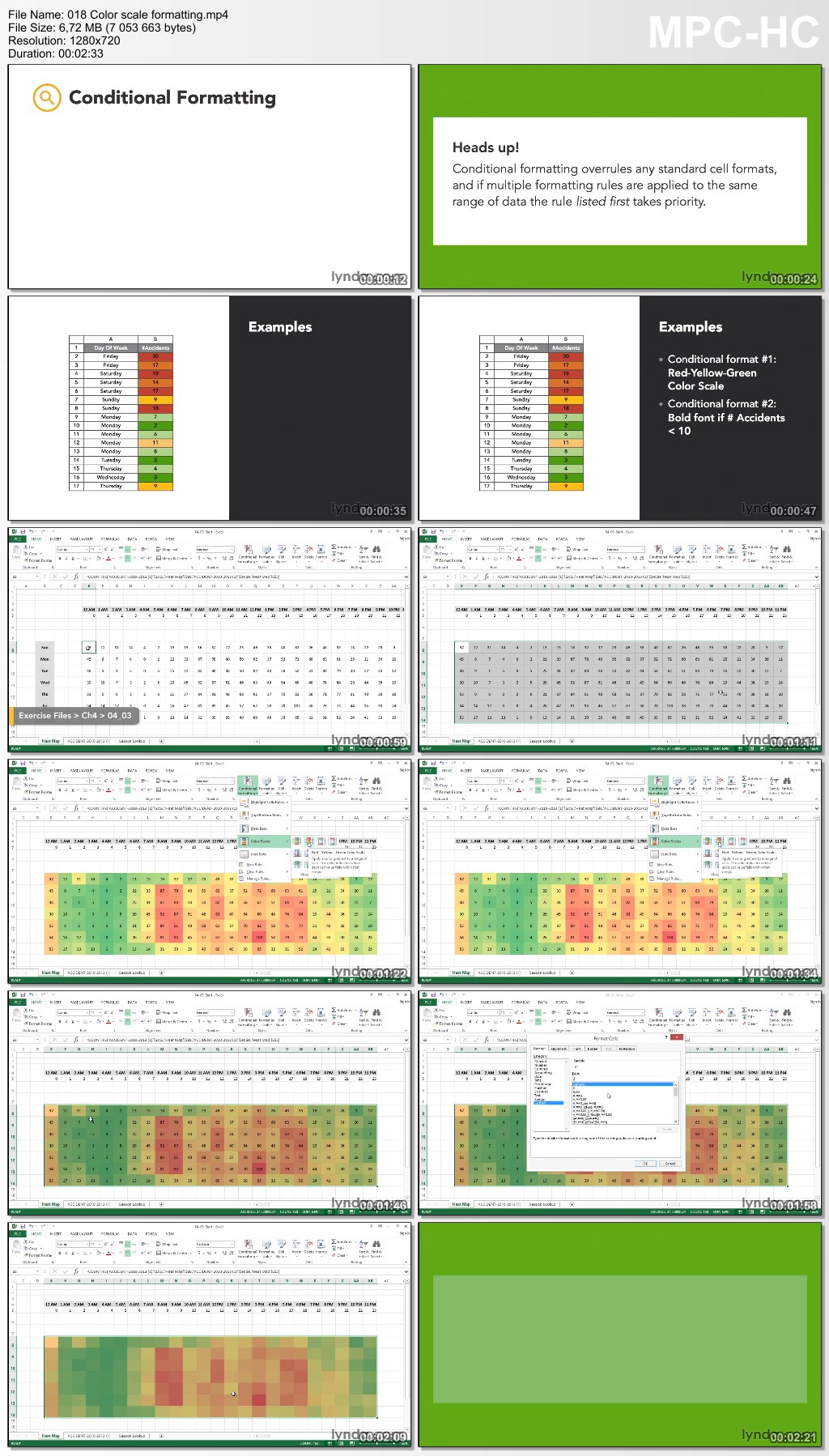Switch to Alignment tab in Format Cells dialog
The image size is (829, 1456).
tap(559, 1049)
